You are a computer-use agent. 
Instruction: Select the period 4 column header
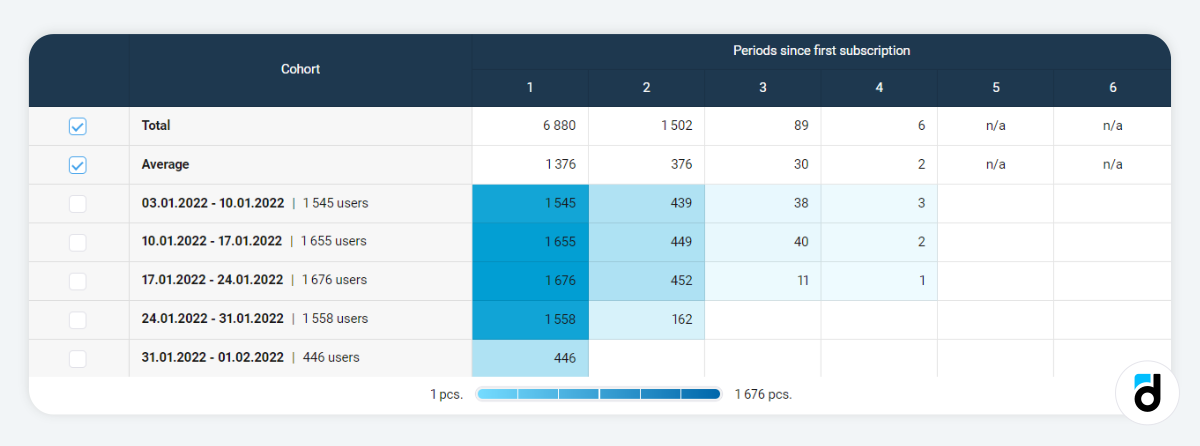click(879, 88)
